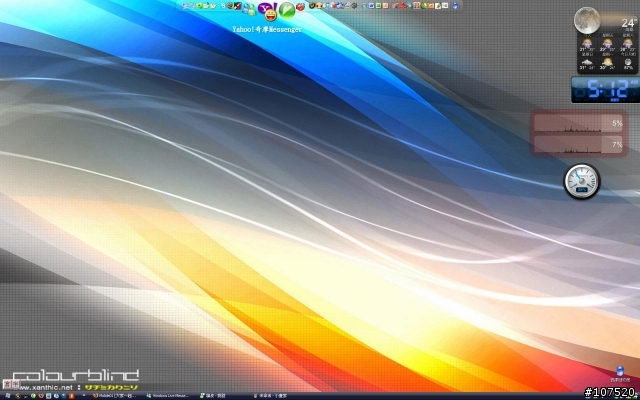The height and width of the screenshot is (400, 640).
Task: Open the Windows Start button
Action: point(7,396)
